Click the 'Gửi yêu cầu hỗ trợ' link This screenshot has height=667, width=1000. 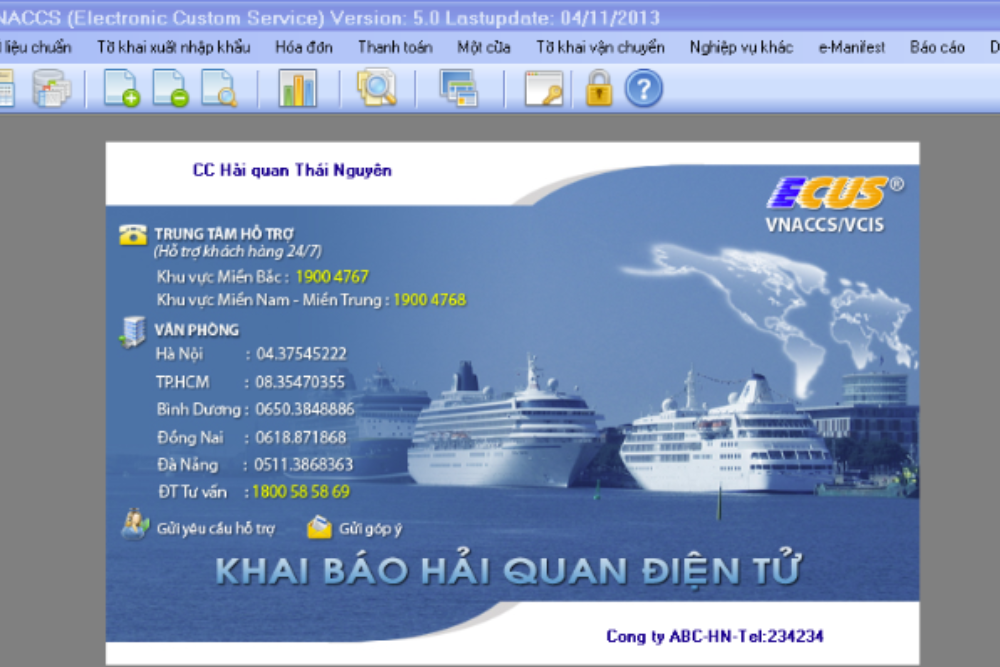point(214,528)
